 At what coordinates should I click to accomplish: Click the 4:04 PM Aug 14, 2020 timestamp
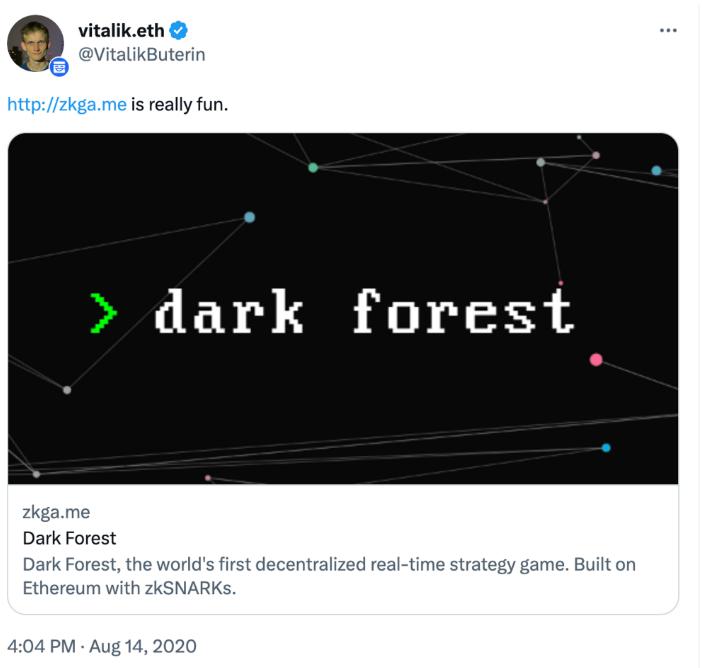point(102,646)
